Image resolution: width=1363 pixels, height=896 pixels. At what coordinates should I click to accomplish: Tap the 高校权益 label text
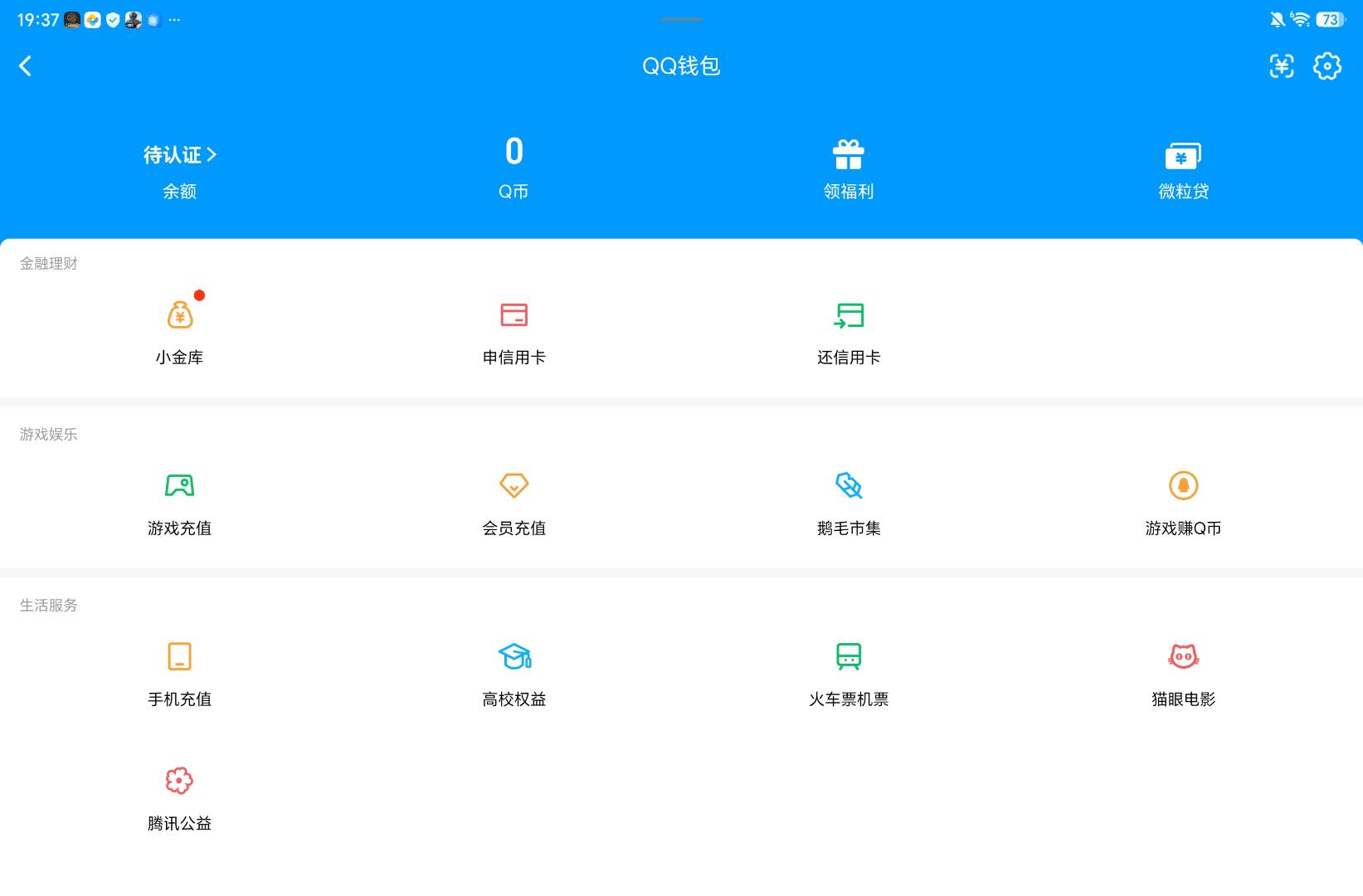coord(514,699)
